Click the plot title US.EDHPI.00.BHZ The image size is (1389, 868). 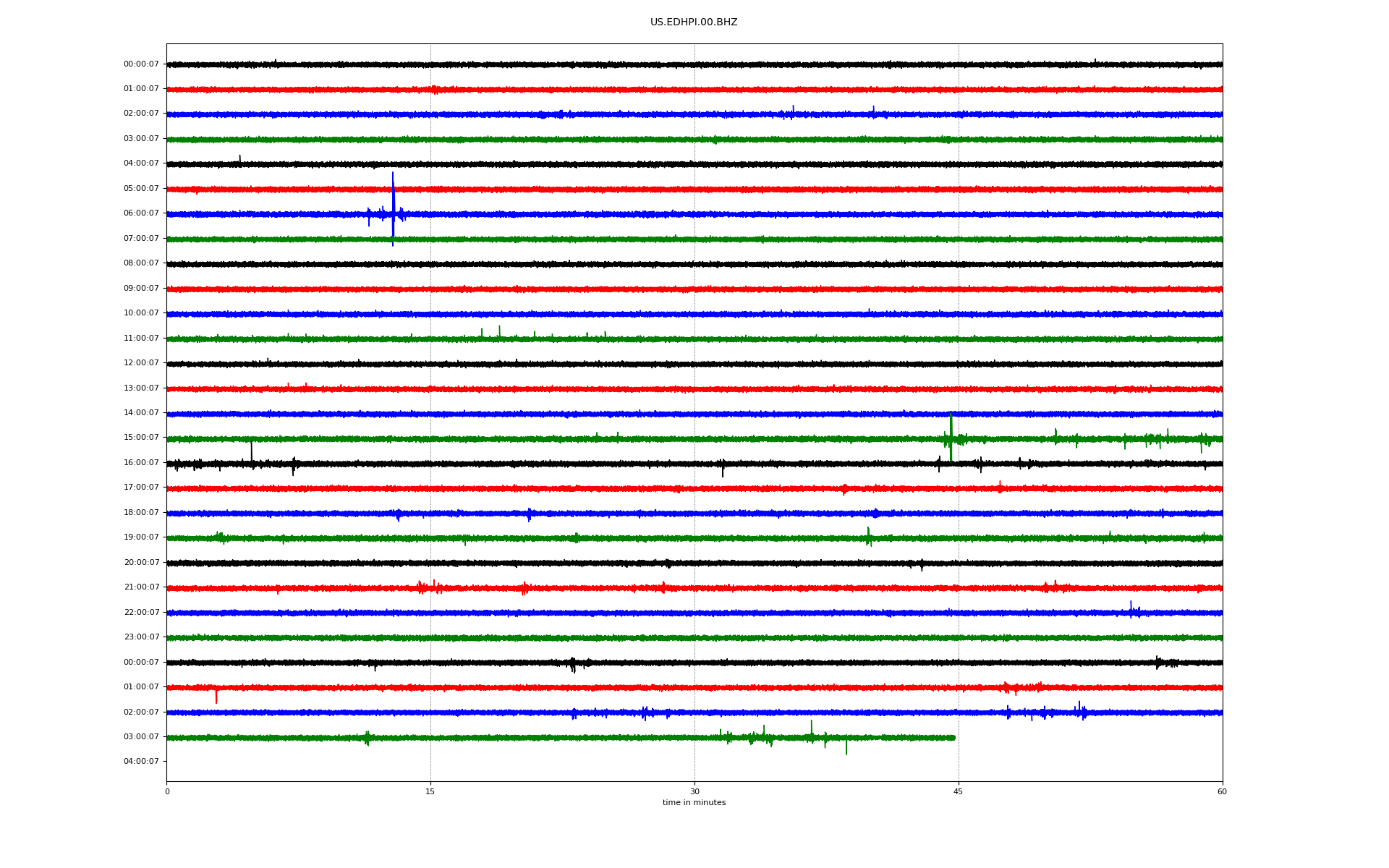pos(693,22)
